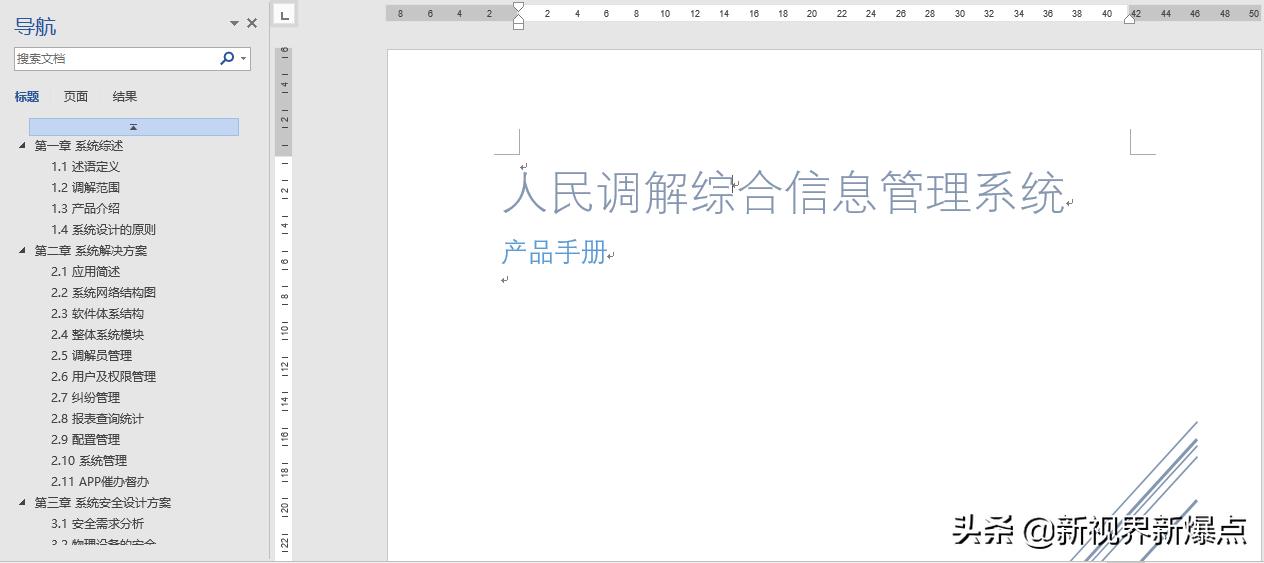
Task: Open navigation pane task options arrow
Action: click(x=235, y=23)
